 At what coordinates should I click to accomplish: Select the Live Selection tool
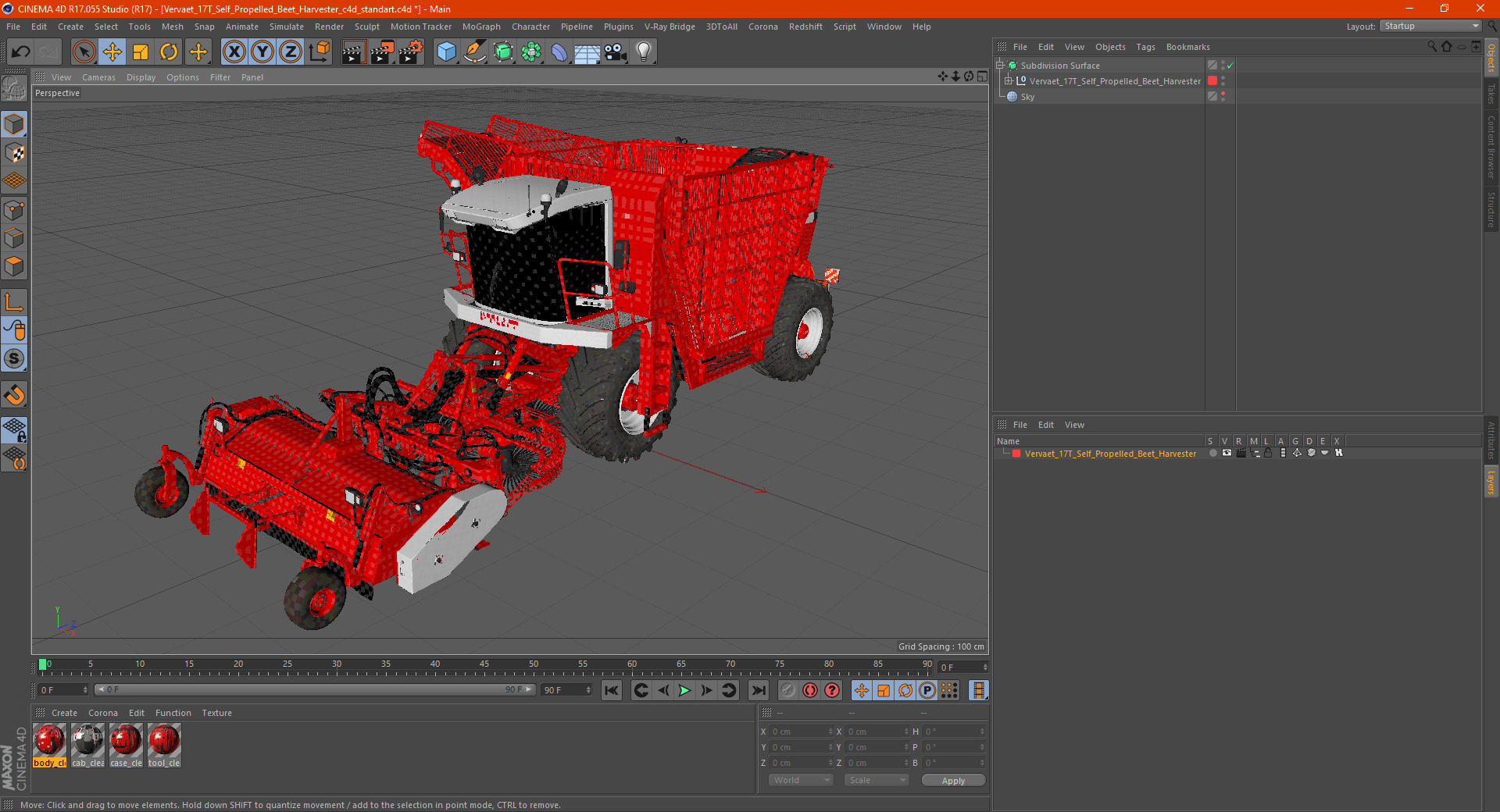coord(84,52)
